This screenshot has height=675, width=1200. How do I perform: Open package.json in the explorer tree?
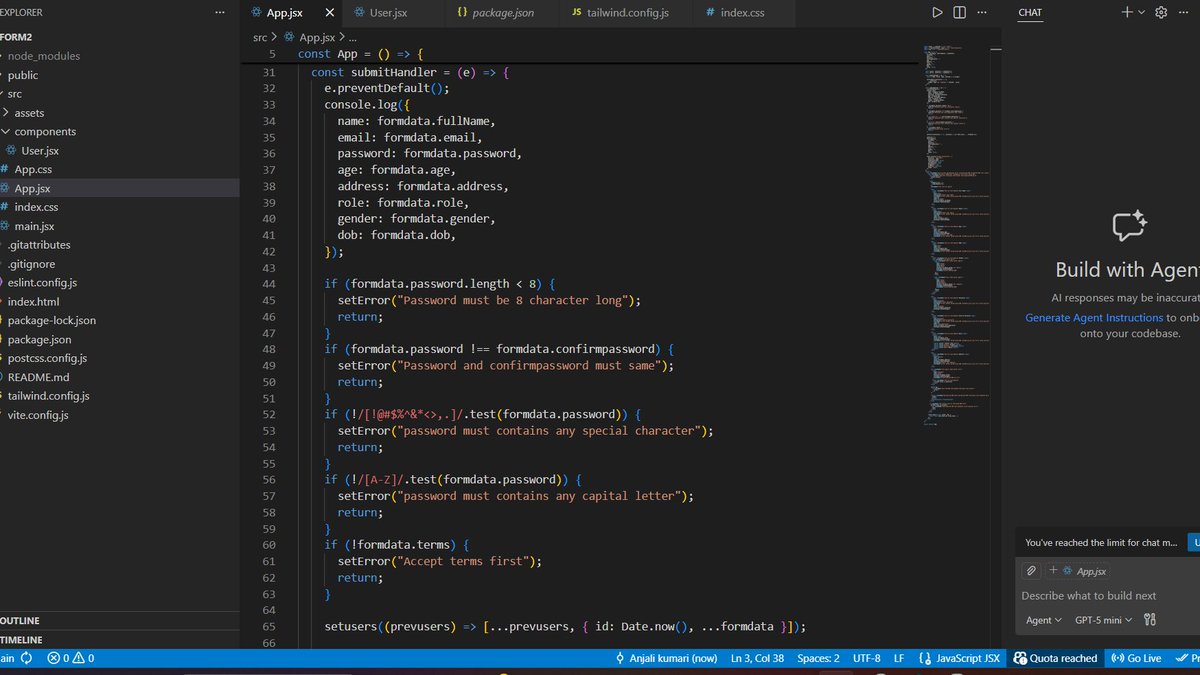pyautogui.click(x=39, y=340)
